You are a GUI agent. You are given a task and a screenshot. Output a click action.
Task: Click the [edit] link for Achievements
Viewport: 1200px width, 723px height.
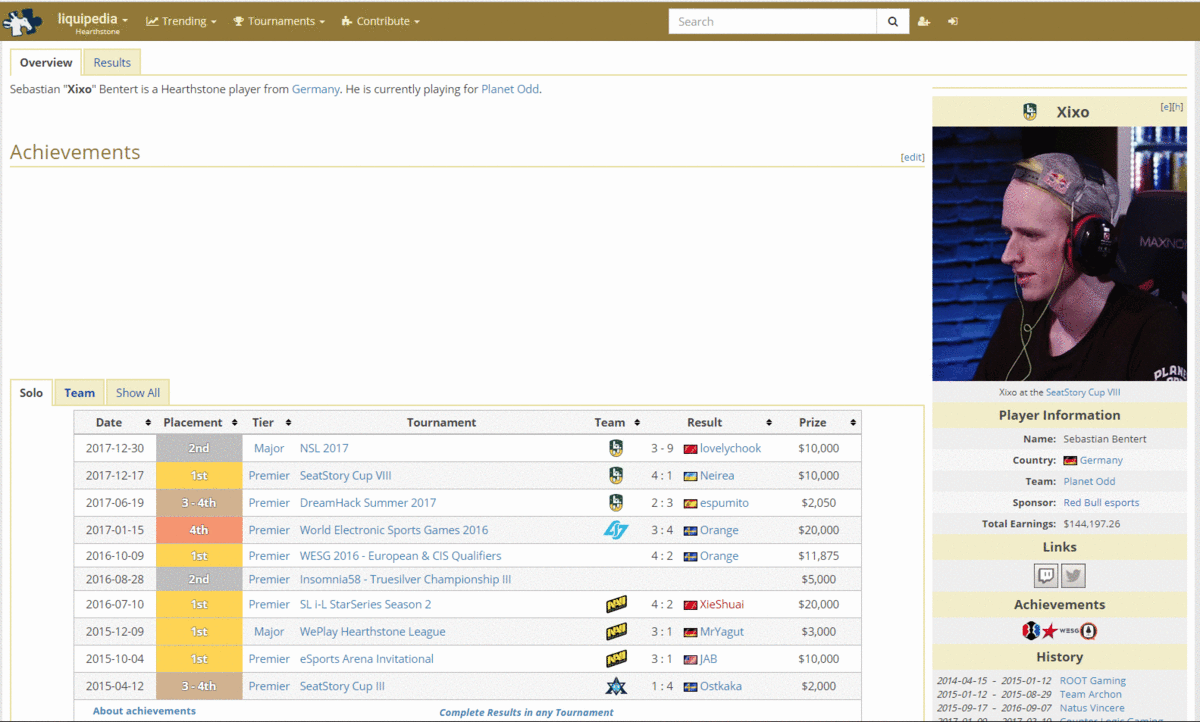[x=912, y=157]
